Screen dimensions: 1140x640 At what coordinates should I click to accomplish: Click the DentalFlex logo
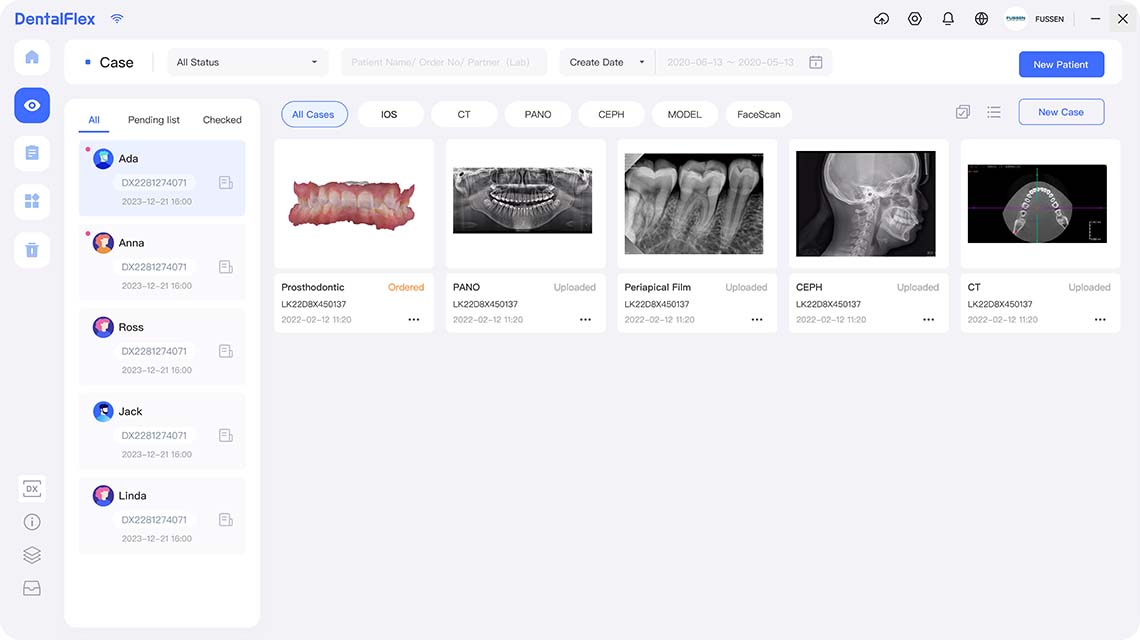click(55, 19)
